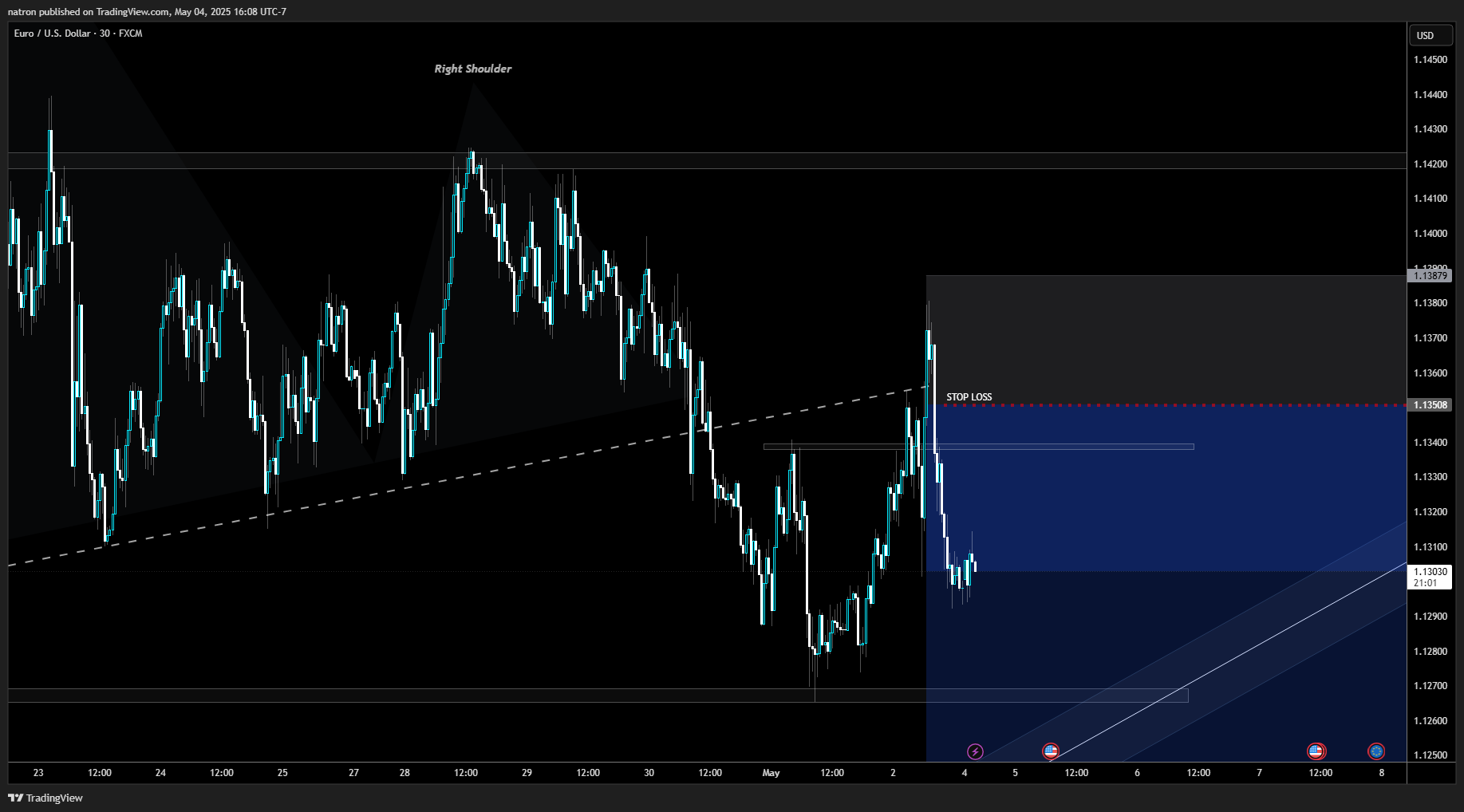The image size is (1464, 812).
Task: Click the red 1.13508 stop loss price label
Action: [1430, 405]
